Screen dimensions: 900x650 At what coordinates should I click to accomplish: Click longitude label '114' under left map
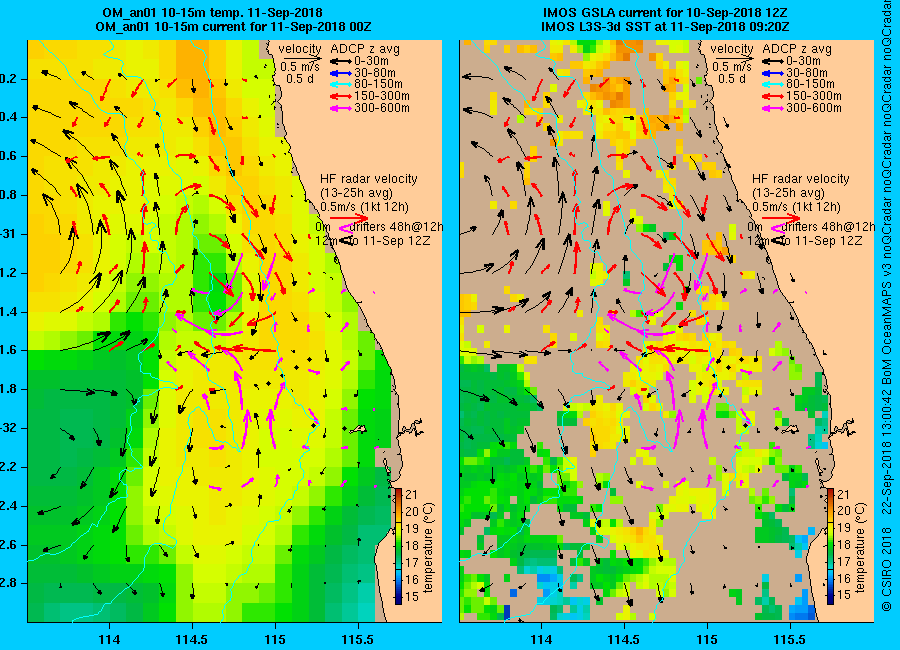pyautogui.click(x=109, y=640)
